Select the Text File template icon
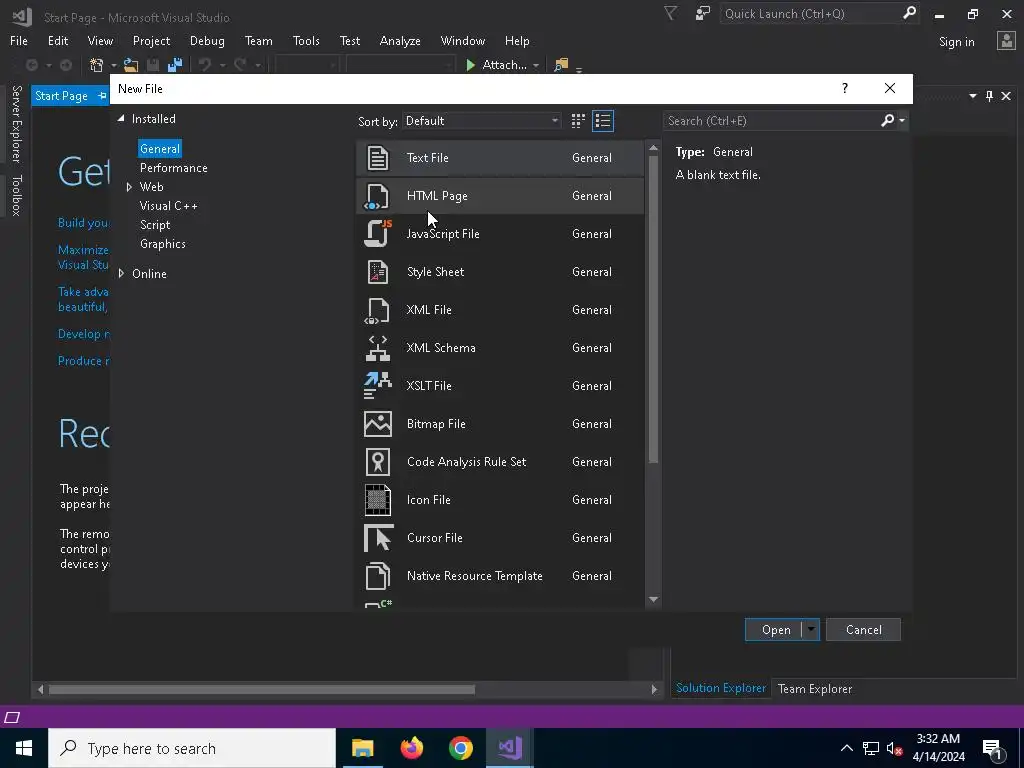The height and width of the screenshot is (768, 1024). 377,158
